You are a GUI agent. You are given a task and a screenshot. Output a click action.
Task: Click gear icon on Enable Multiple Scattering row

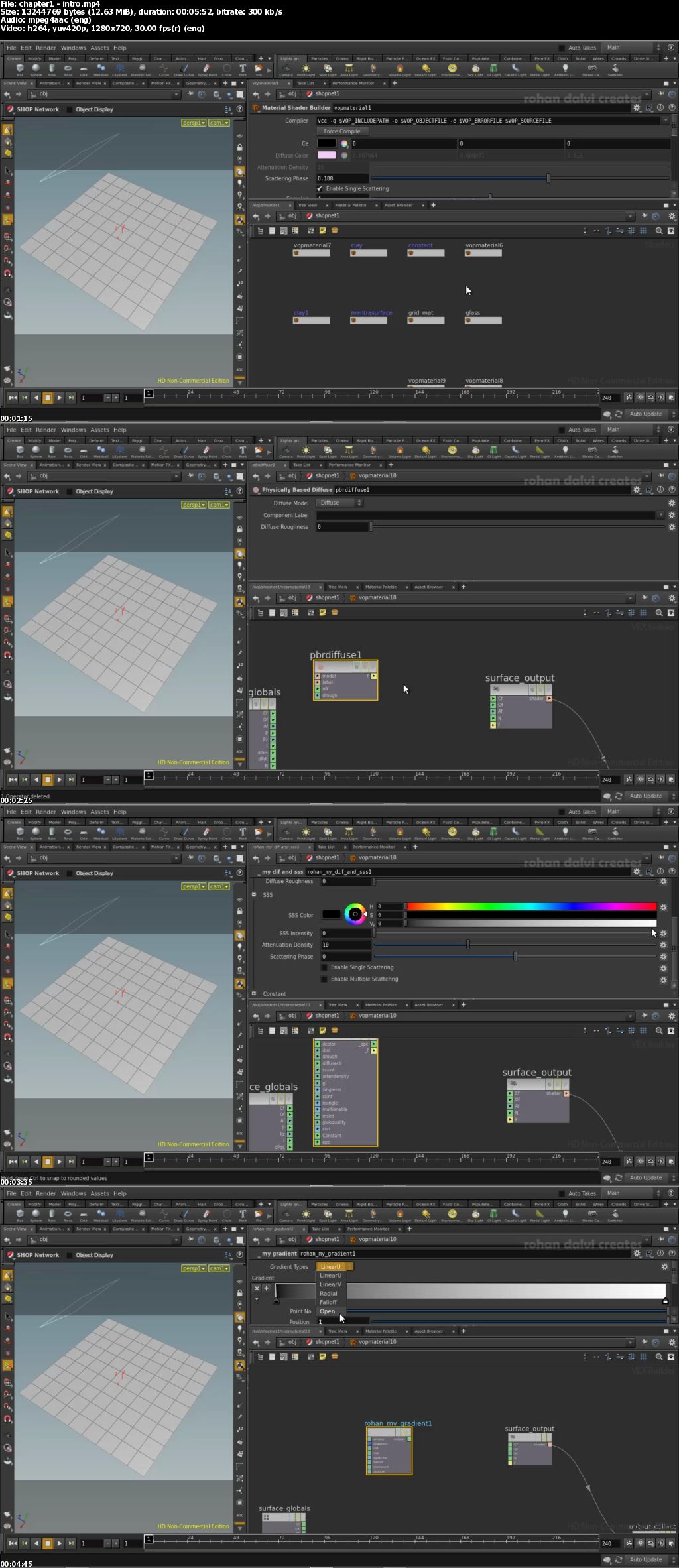point(663,980)
